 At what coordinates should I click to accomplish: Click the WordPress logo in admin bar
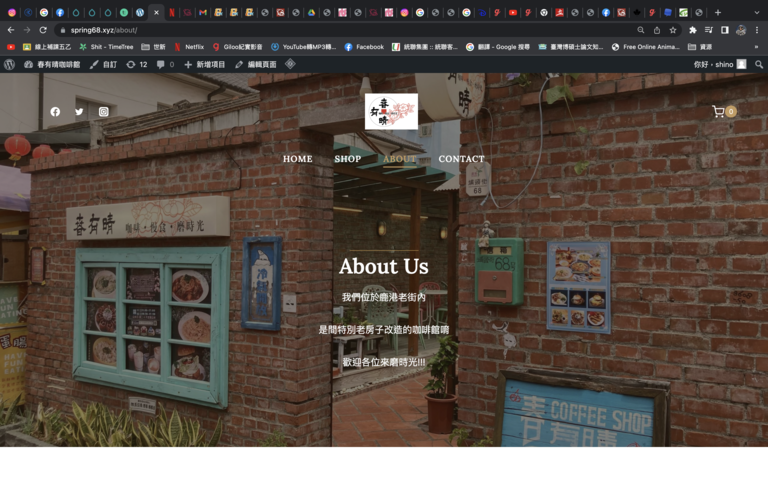pos(10,64)
